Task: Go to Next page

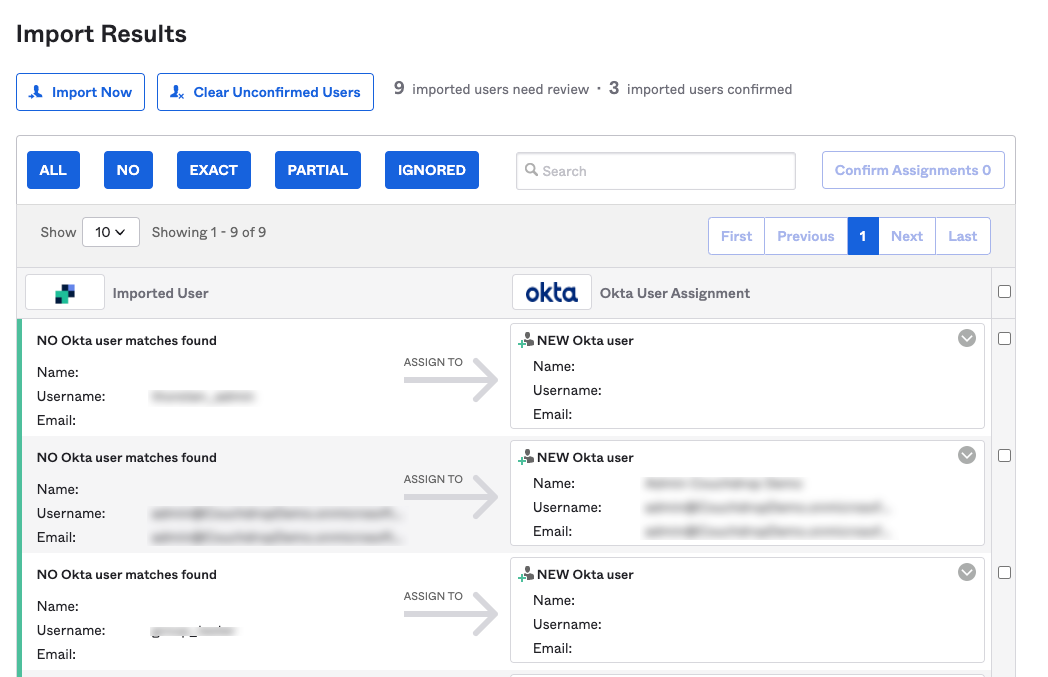Action: [907, 236]
